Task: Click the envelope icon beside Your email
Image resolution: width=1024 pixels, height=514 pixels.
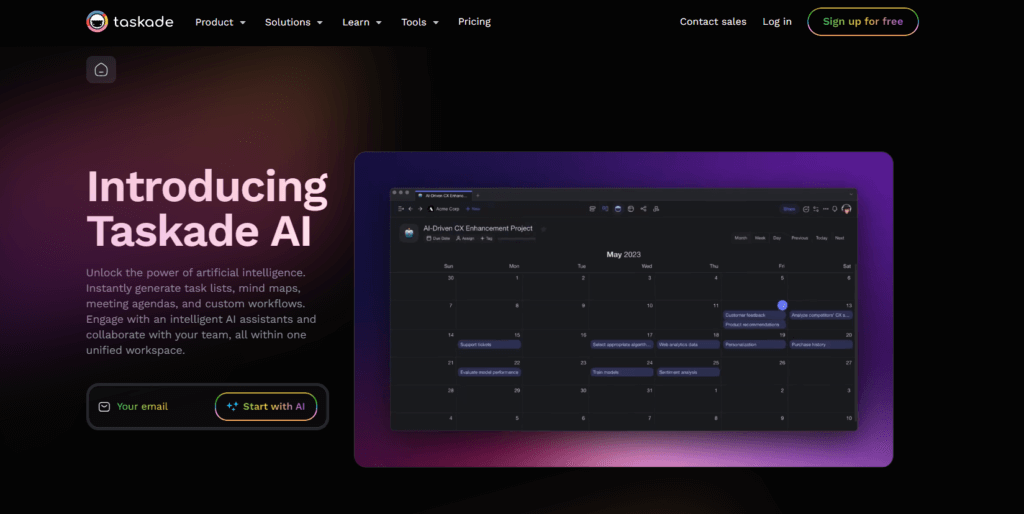Action: tap(104, 407)
